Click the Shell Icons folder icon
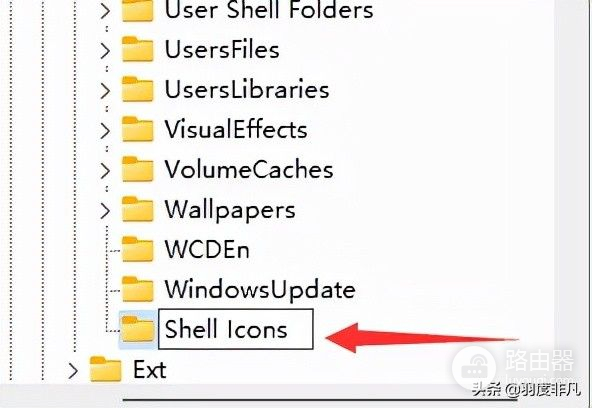This screenshot has width=592, height=408. click(137, 329)
